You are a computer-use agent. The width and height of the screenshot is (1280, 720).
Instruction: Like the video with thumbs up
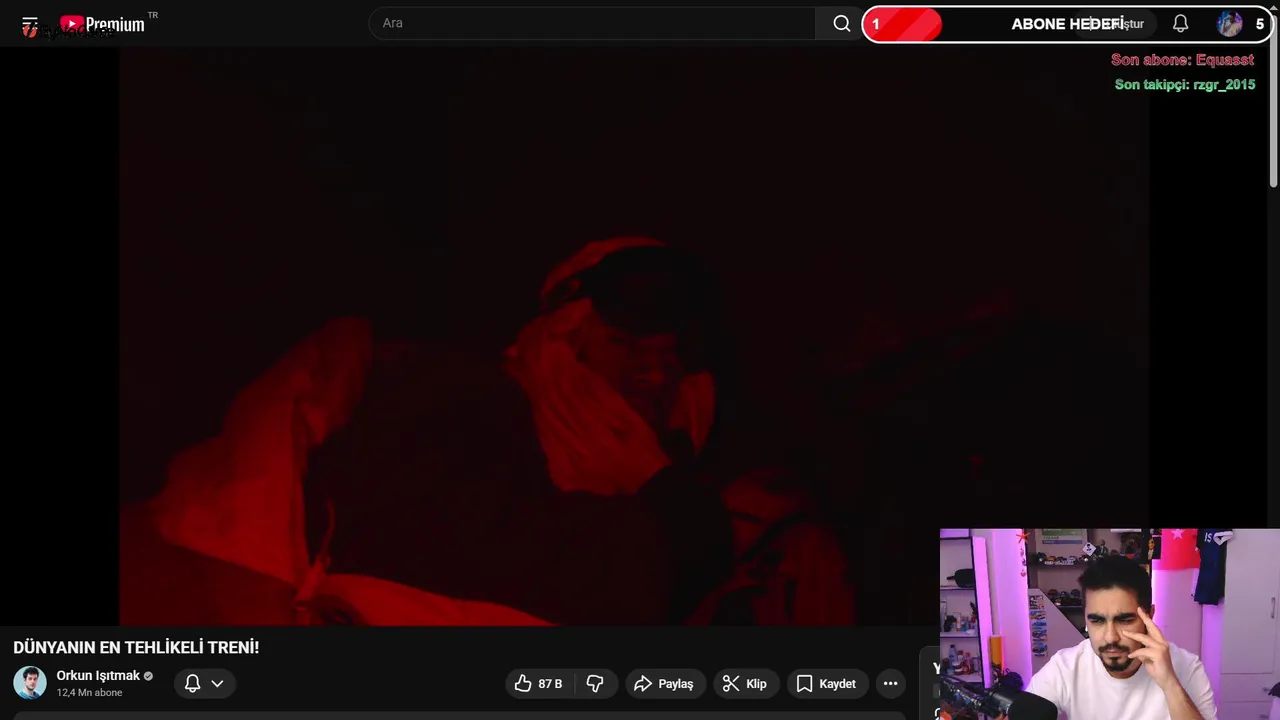[x=538, y=684]
